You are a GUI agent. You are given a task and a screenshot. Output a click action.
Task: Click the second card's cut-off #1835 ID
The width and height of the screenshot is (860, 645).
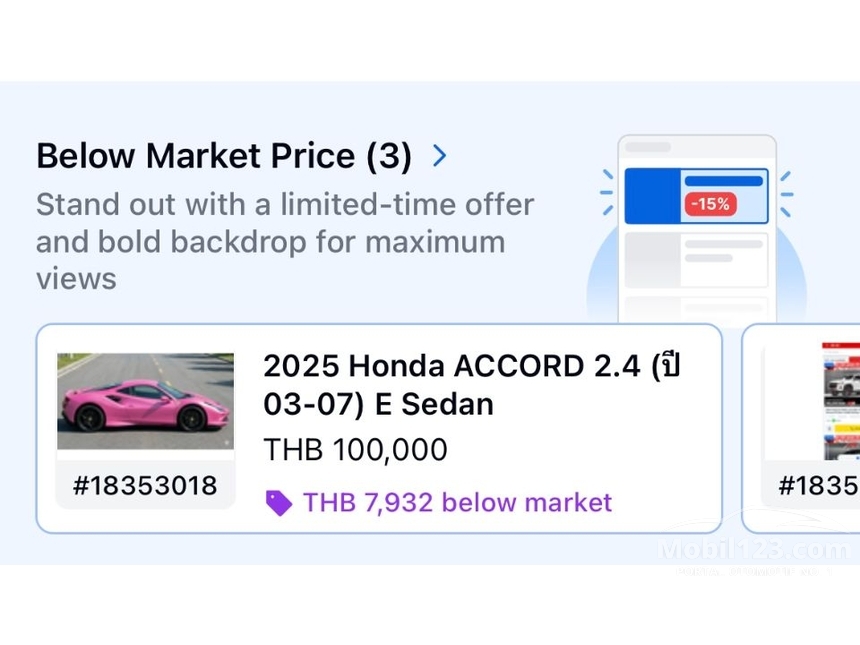tap(818, 486)
